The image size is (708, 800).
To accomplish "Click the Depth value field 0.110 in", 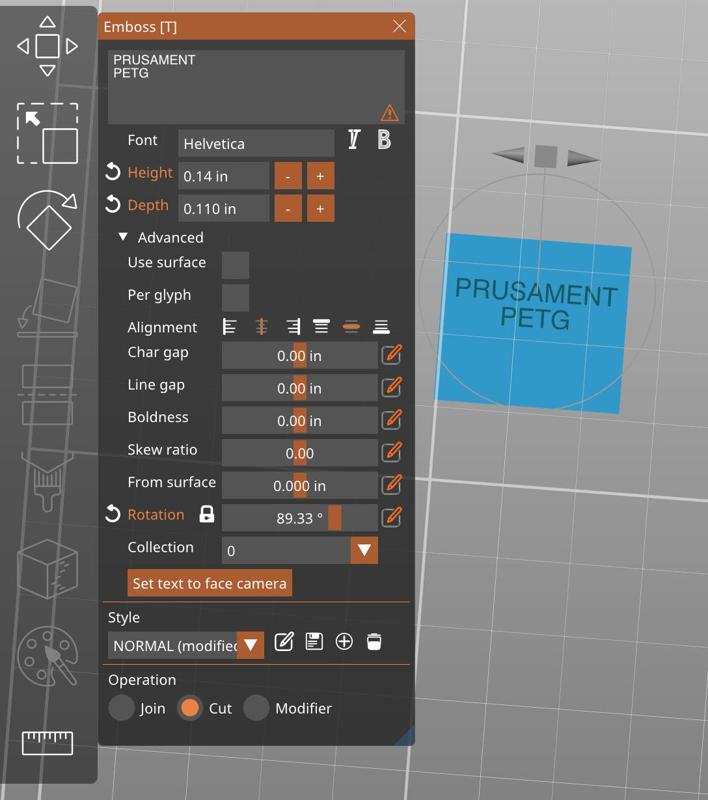I will (x=223, y=208).
